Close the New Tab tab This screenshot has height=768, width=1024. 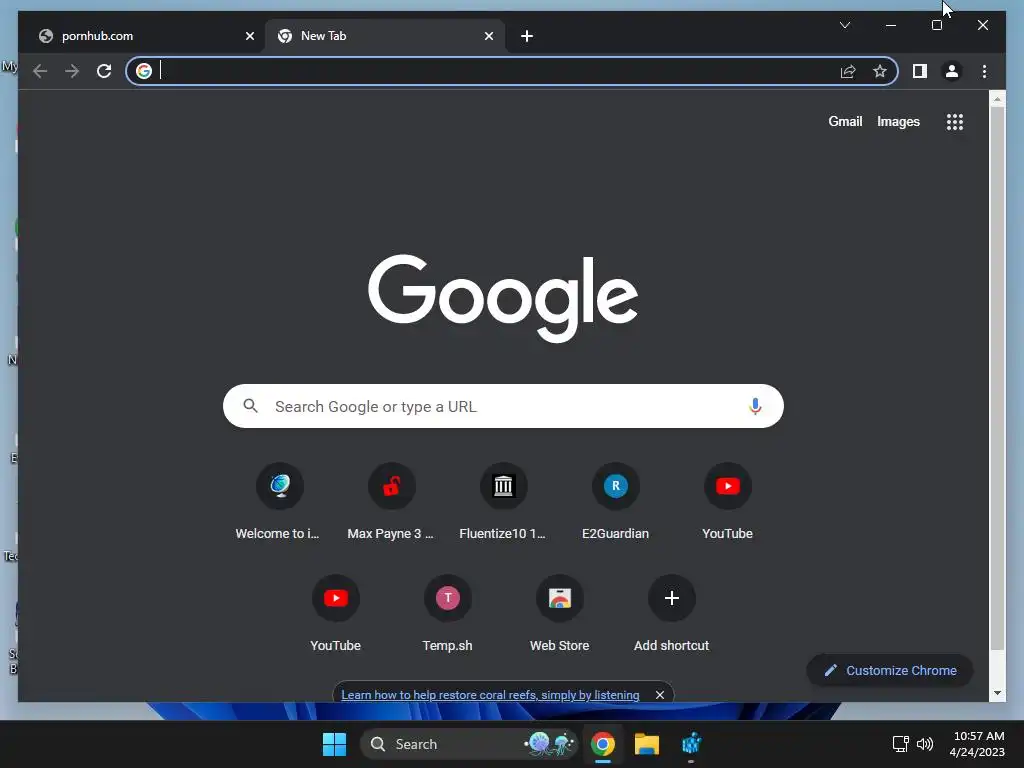[x=488, y=36]
